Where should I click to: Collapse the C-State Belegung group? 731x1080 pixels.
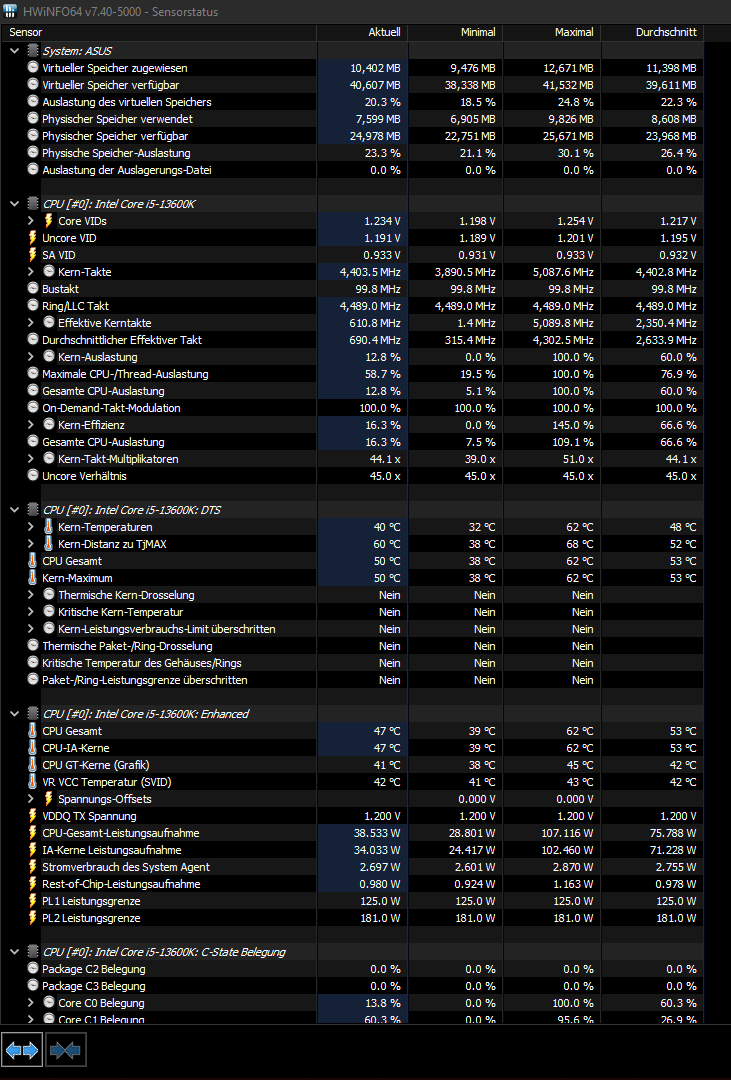pos(14,952)
